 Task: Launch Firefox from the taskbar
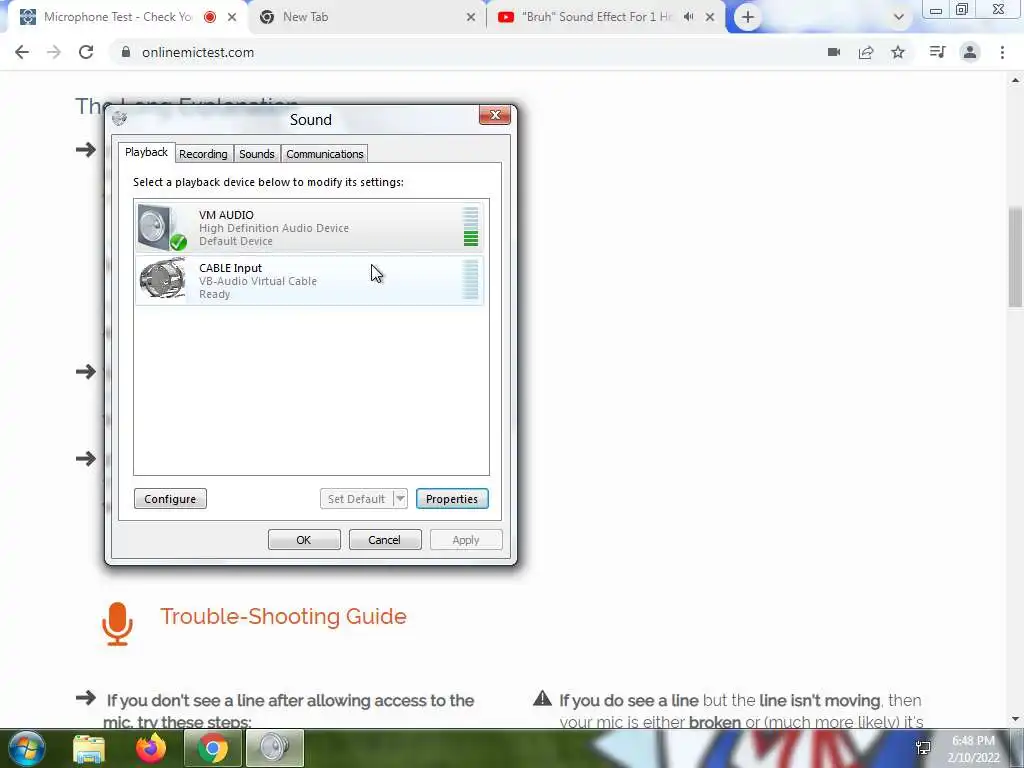click(151, 748)
